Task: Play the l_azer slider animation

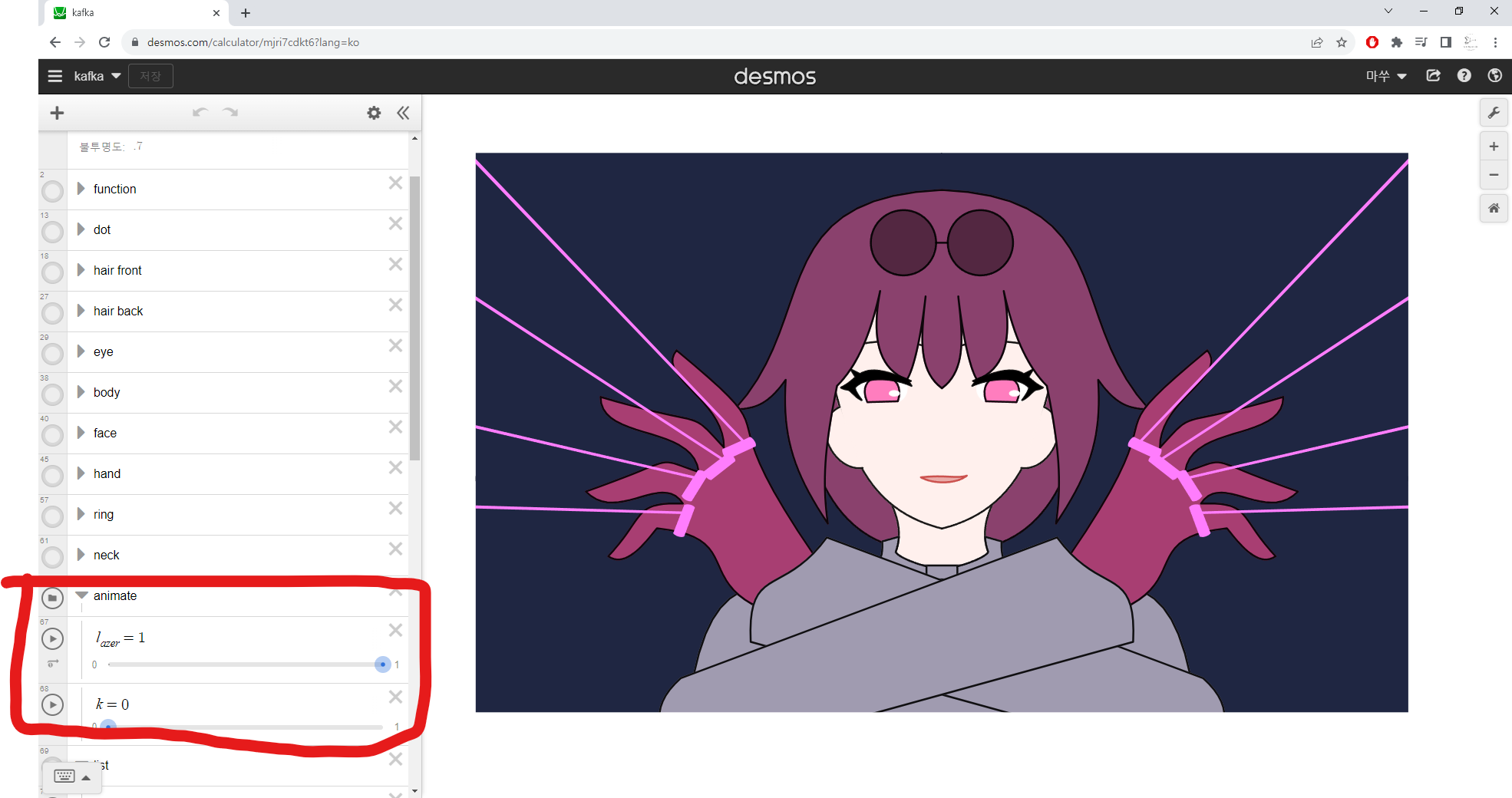Action: [52, 638]
